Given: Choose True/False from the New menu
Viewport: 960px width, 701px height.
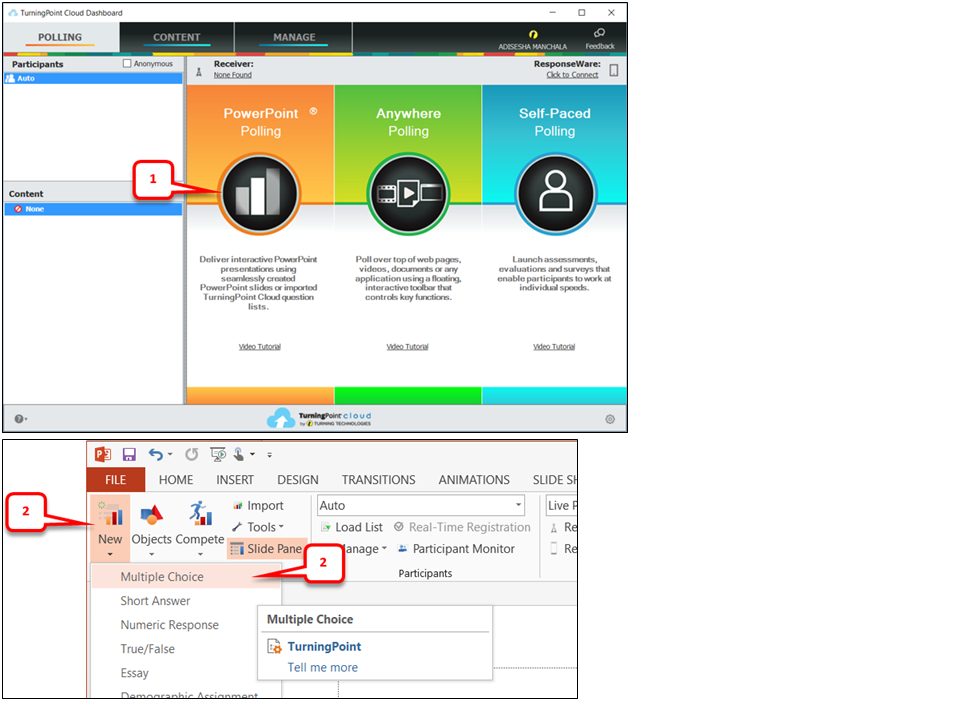Looking at the screenshot, I should tap(175, 649).
